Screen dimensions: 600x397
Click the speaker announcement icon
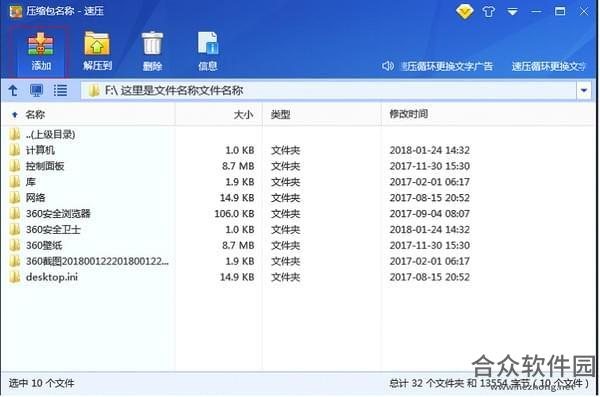pyautogui.click(x=388, y=66)
